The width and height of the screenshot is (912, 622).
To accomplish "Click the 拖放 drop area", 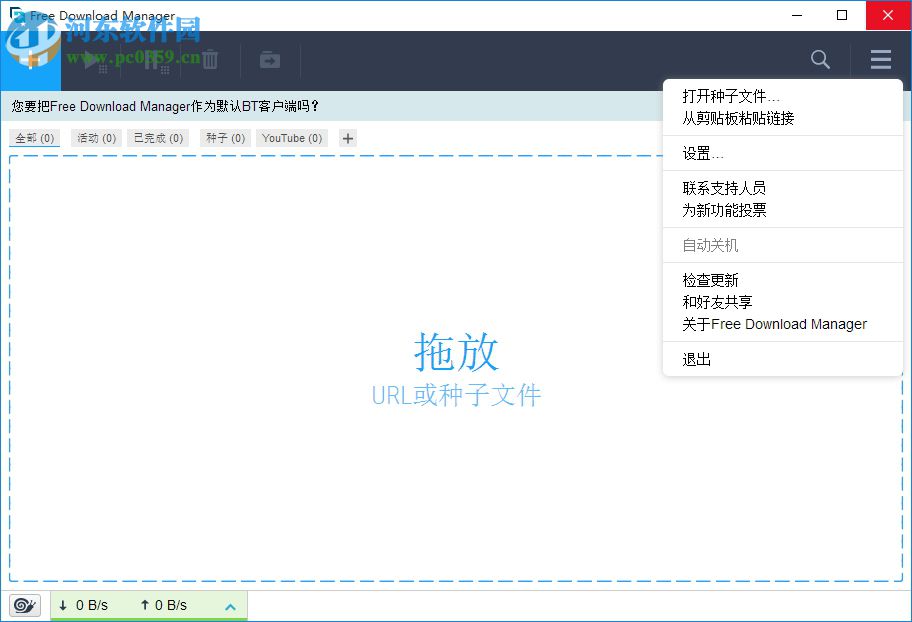I will (456, 354).
